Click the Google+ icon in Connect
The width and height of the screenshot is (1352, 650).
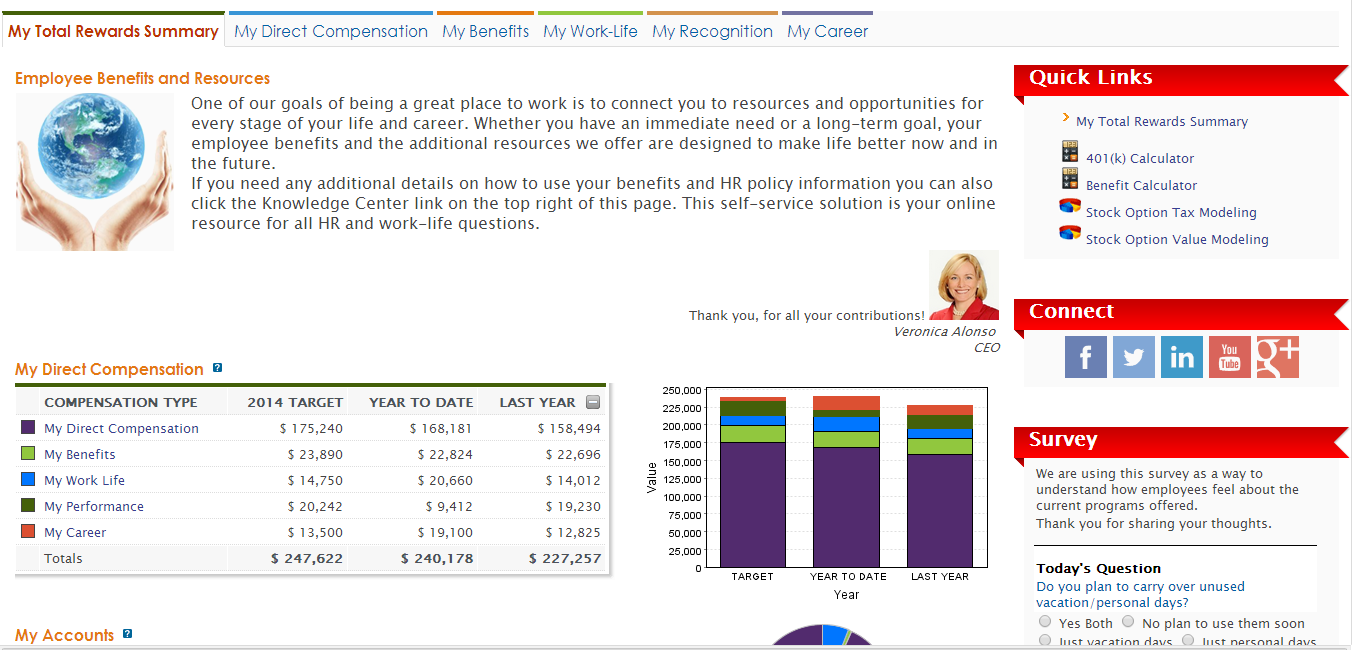(x=1277, y=356)
